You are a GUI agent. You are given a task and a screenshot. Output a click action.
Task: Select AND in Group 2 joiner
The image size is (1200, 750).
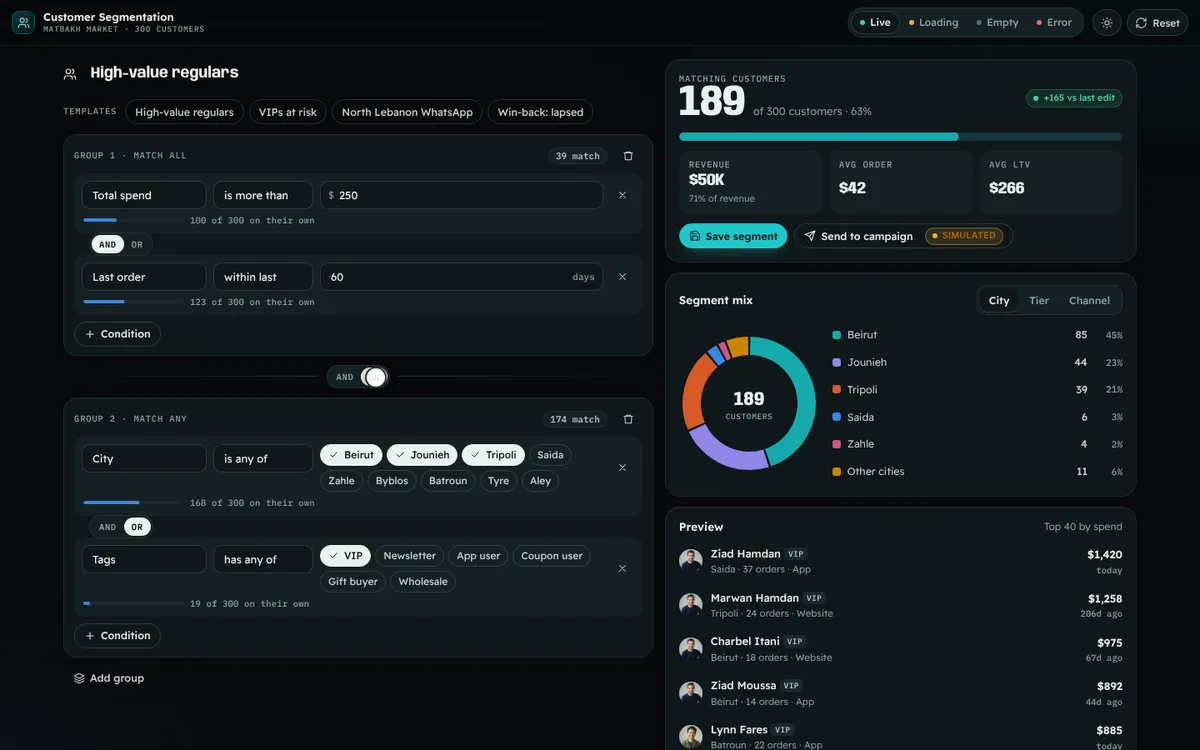[x=107, y=527]
